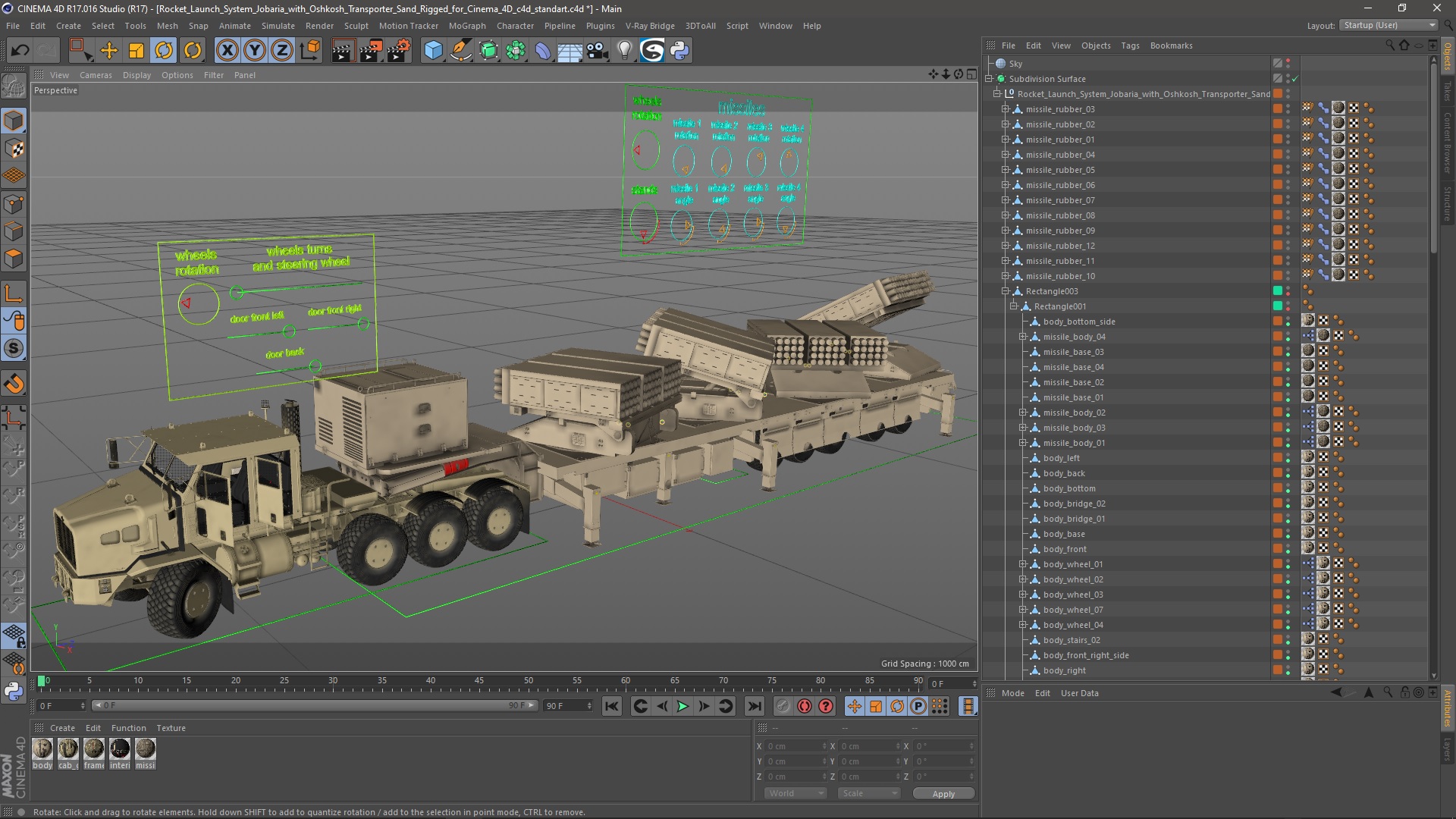Click the Undo arrow icon

pos(20,51)
